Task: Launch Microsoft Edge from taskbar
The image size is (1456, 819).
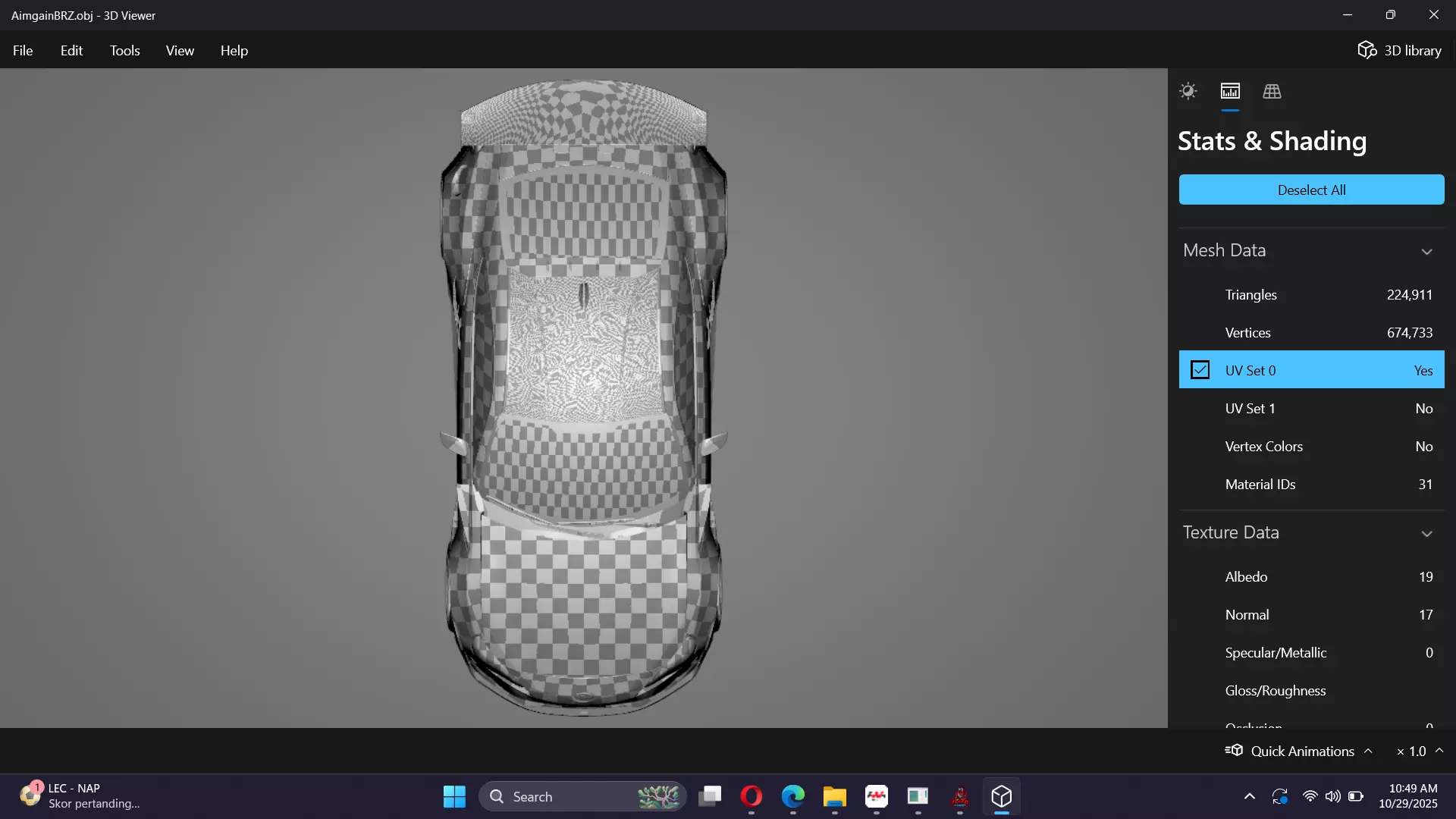Action: (x=792, y=796)
